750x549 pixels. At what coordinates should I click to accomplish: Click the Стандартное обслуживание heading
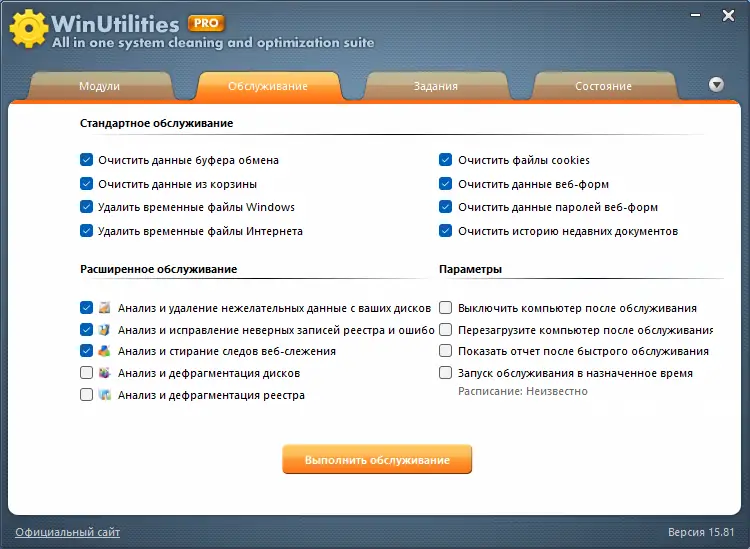pos(156,123)
